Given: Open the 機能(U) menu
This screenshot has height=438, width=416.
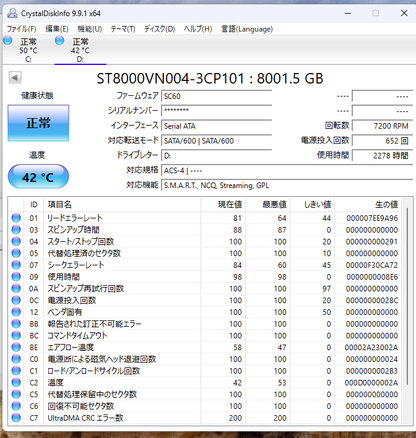Looking at the screenshot, I should (x=90, y=29).
